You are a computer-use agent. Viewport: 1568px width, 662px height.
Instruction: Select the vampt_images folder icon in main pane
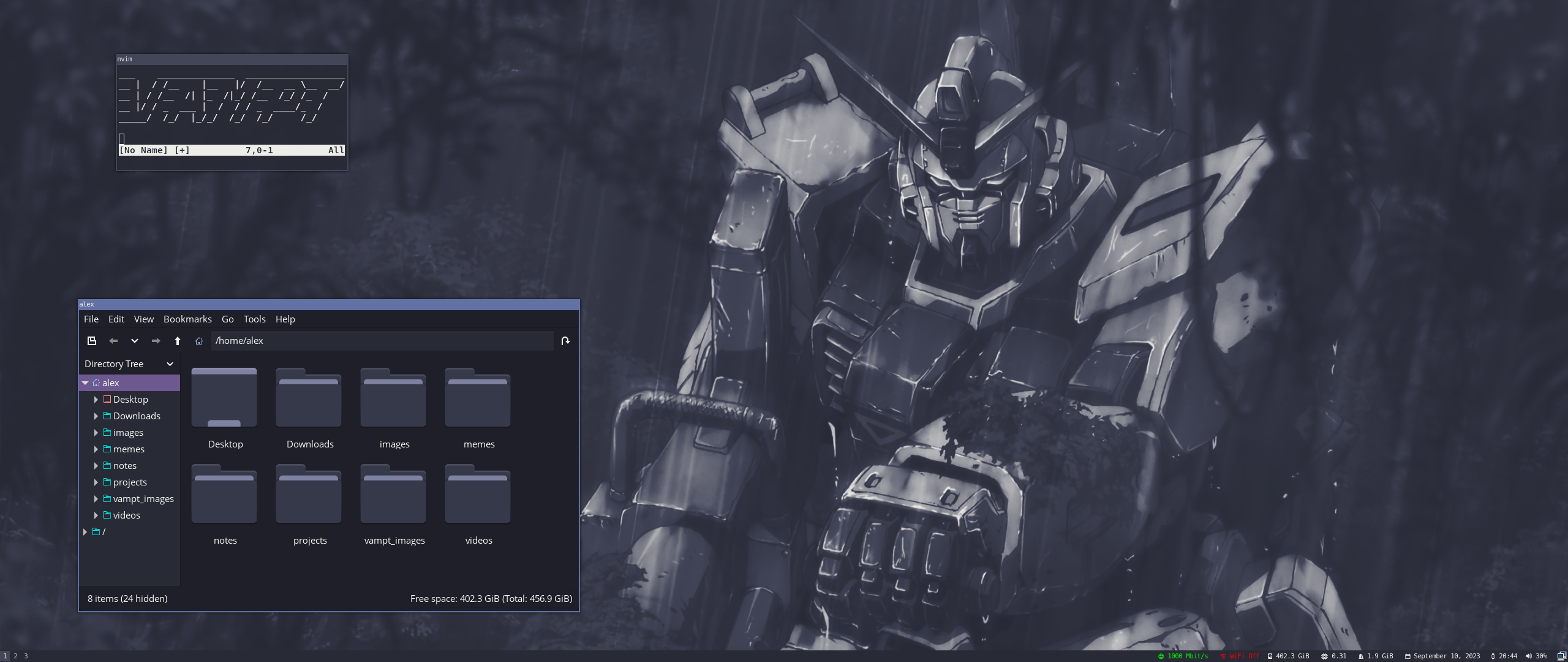tap(393, 493)
